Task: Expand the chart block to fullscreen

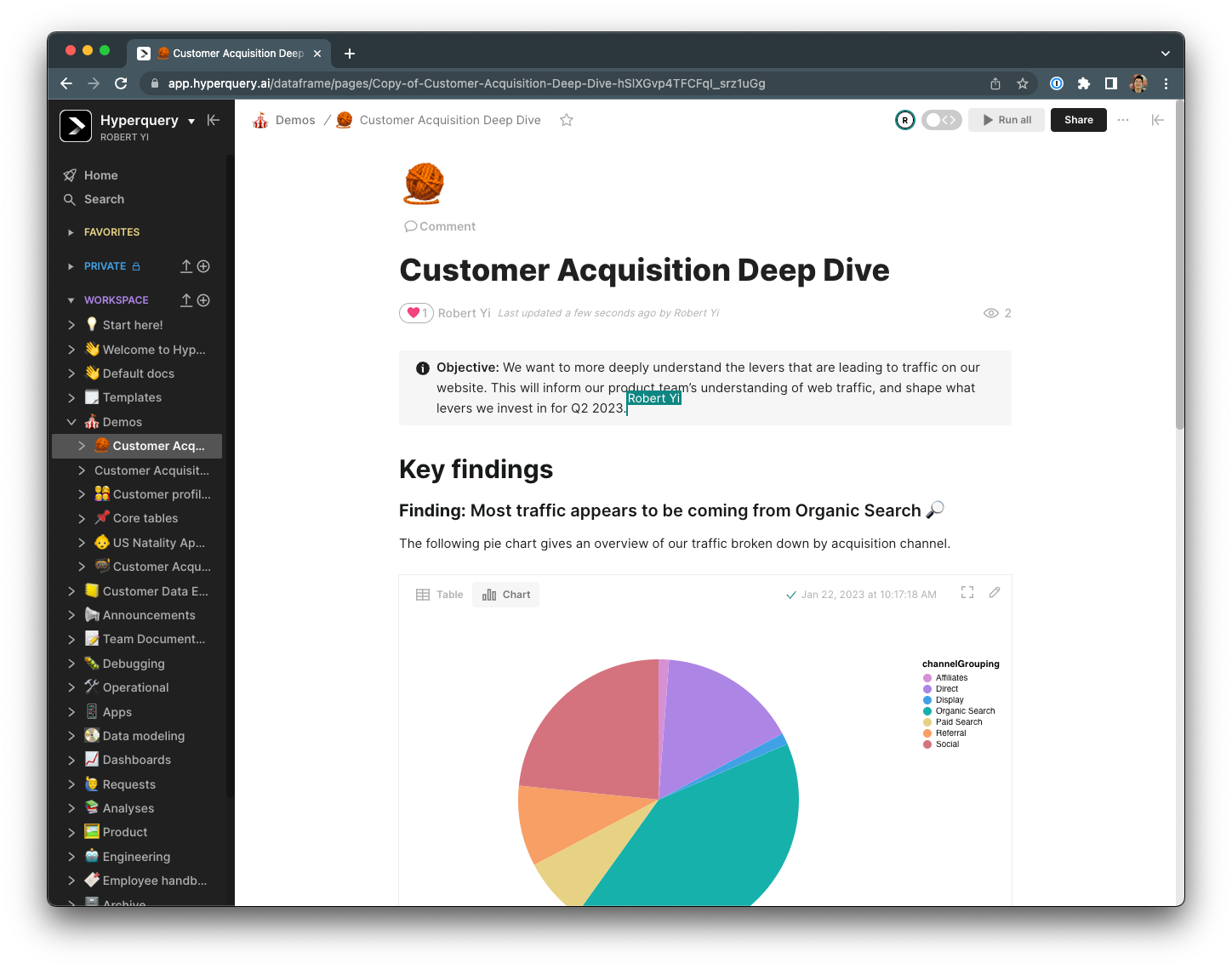Action: [967, 592]
